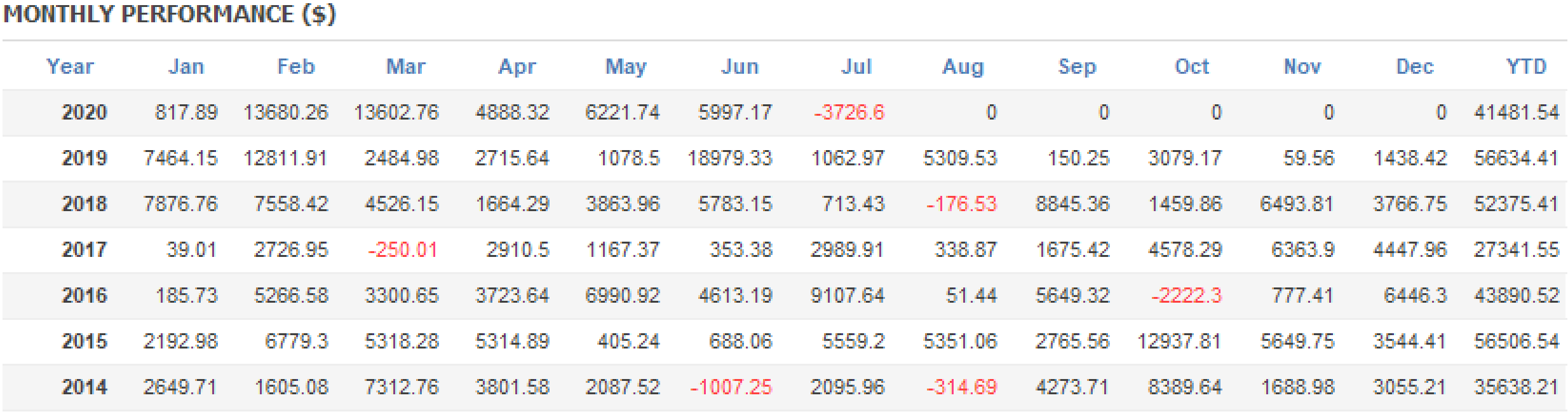Click the Dec column header
This screenshot has height=414, width=1568.
(x=1415, y=67)
